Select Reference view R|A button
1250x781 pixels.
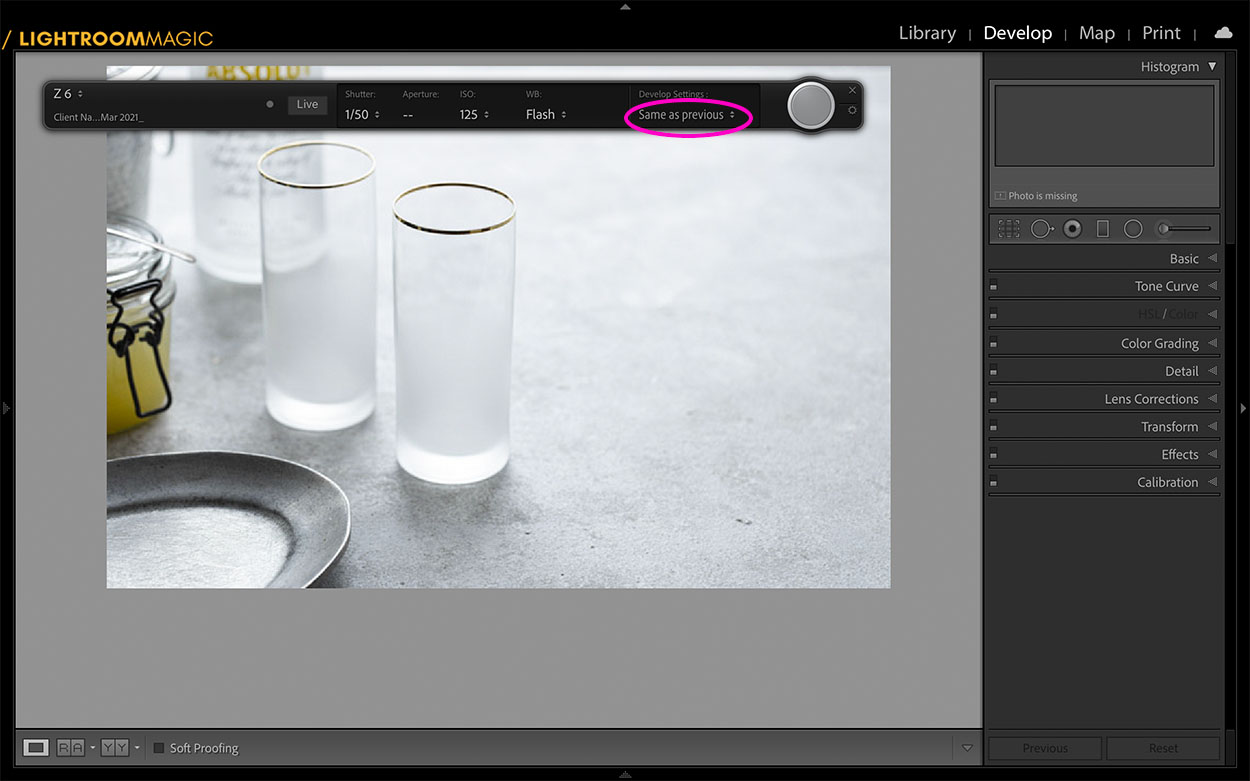pos(70,747)
